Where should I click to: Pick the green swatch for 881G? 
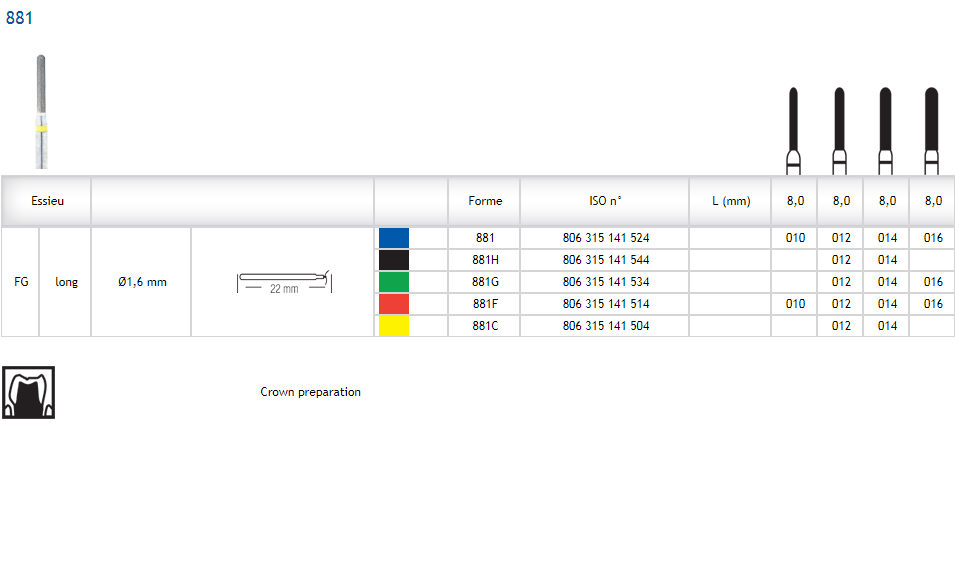point(394,282)
